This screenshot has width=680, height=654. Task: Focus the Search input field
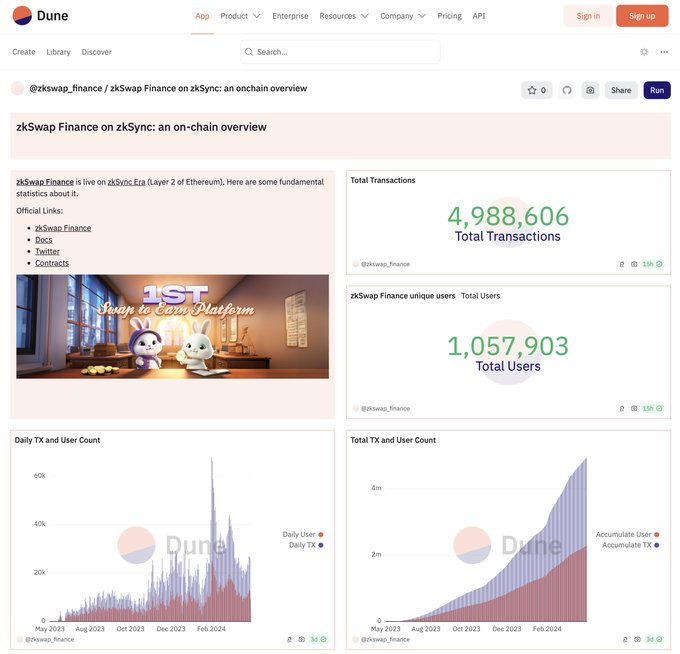[340, 52]
